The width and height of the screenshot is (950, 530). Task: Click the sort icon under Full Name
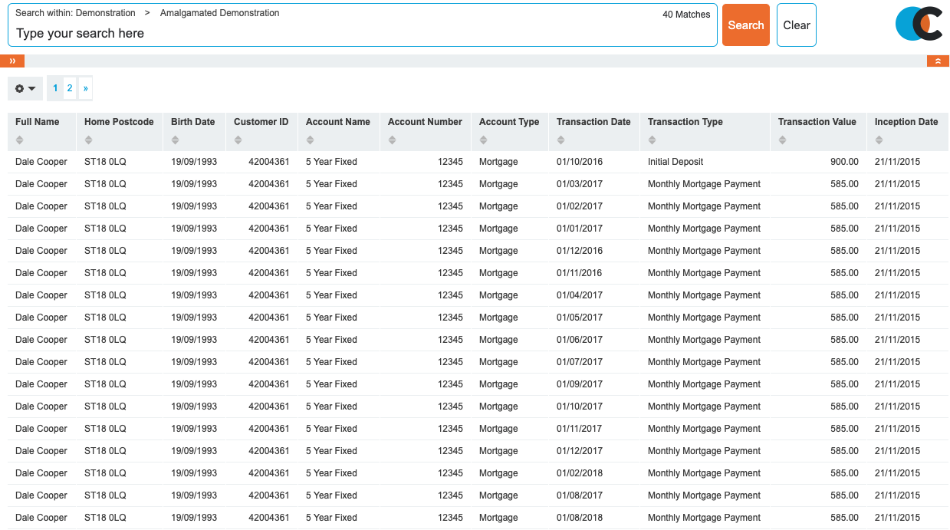(x=19, y=140)
